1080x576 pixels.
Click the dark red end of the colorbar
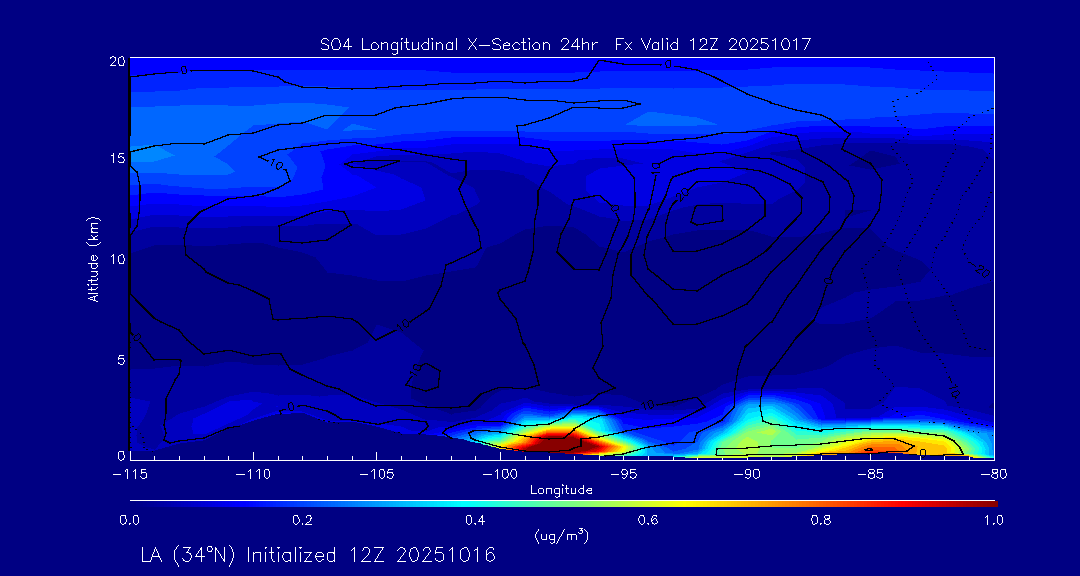[990, 501]
